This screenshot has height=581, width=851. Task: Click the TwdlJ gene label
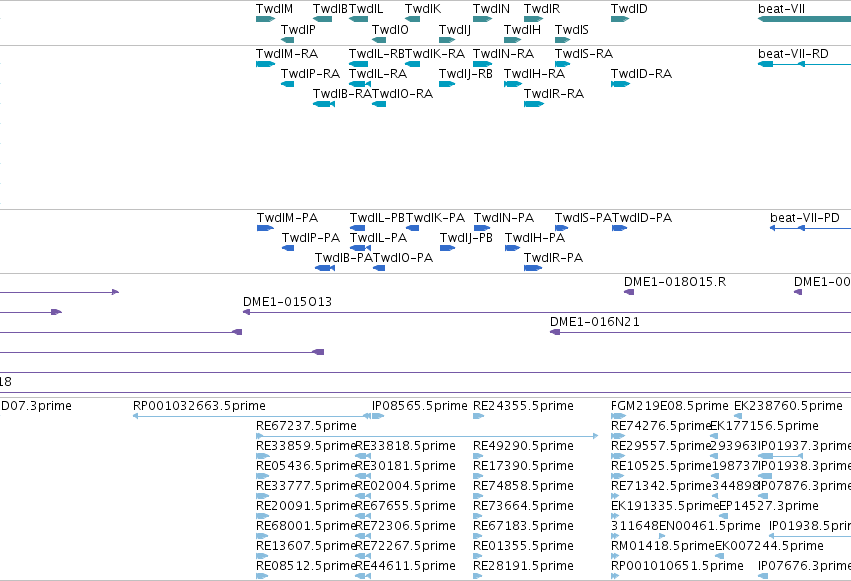[455, 30]
